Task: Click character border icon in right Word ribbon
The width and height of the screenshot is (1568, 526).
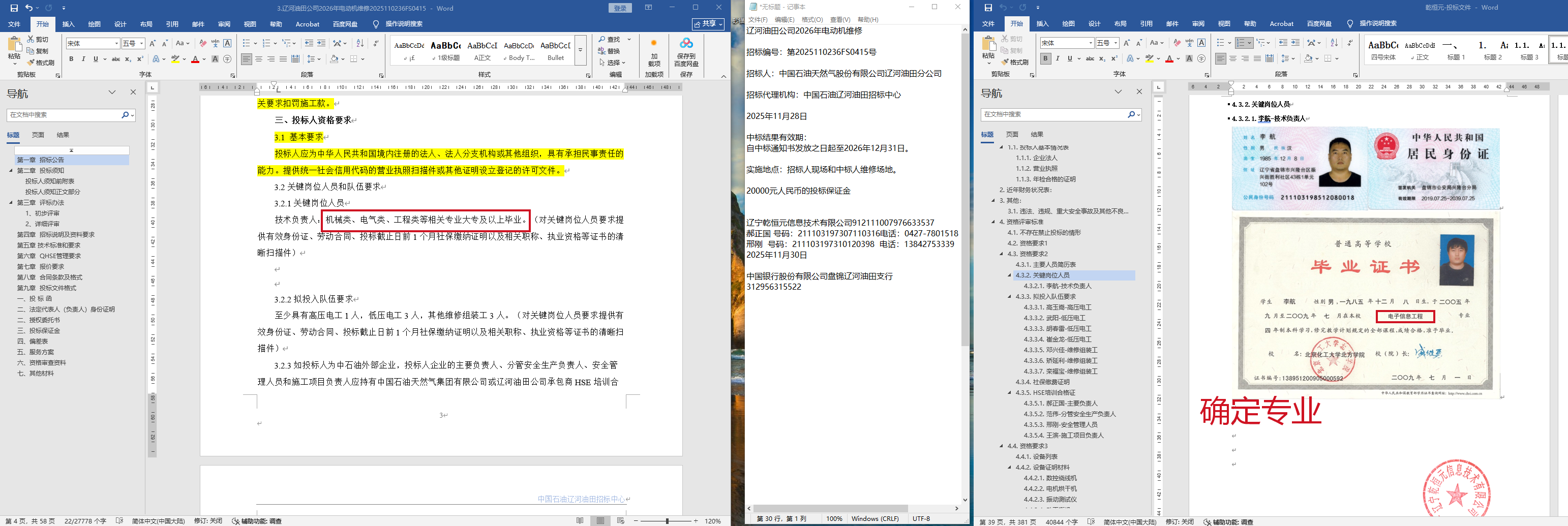Action: [1201, 43]
